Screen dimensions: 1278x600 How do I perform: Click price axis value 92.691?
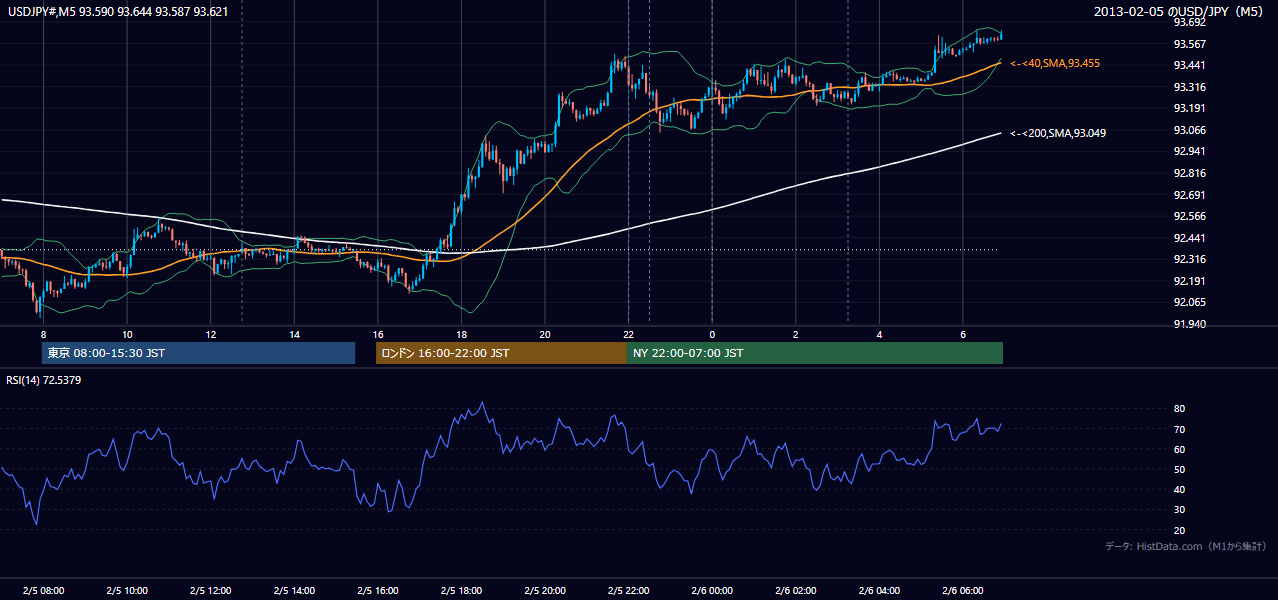pos(1188,195)
